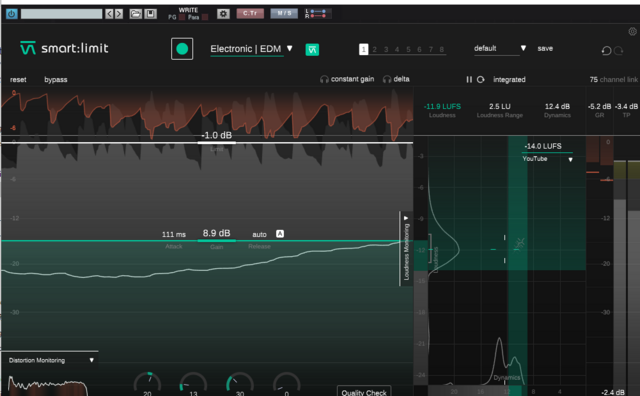This screenshot has width=640, height=396.
Task: Click the reset button
Action: pyautogui.click(x=18, y=80)
